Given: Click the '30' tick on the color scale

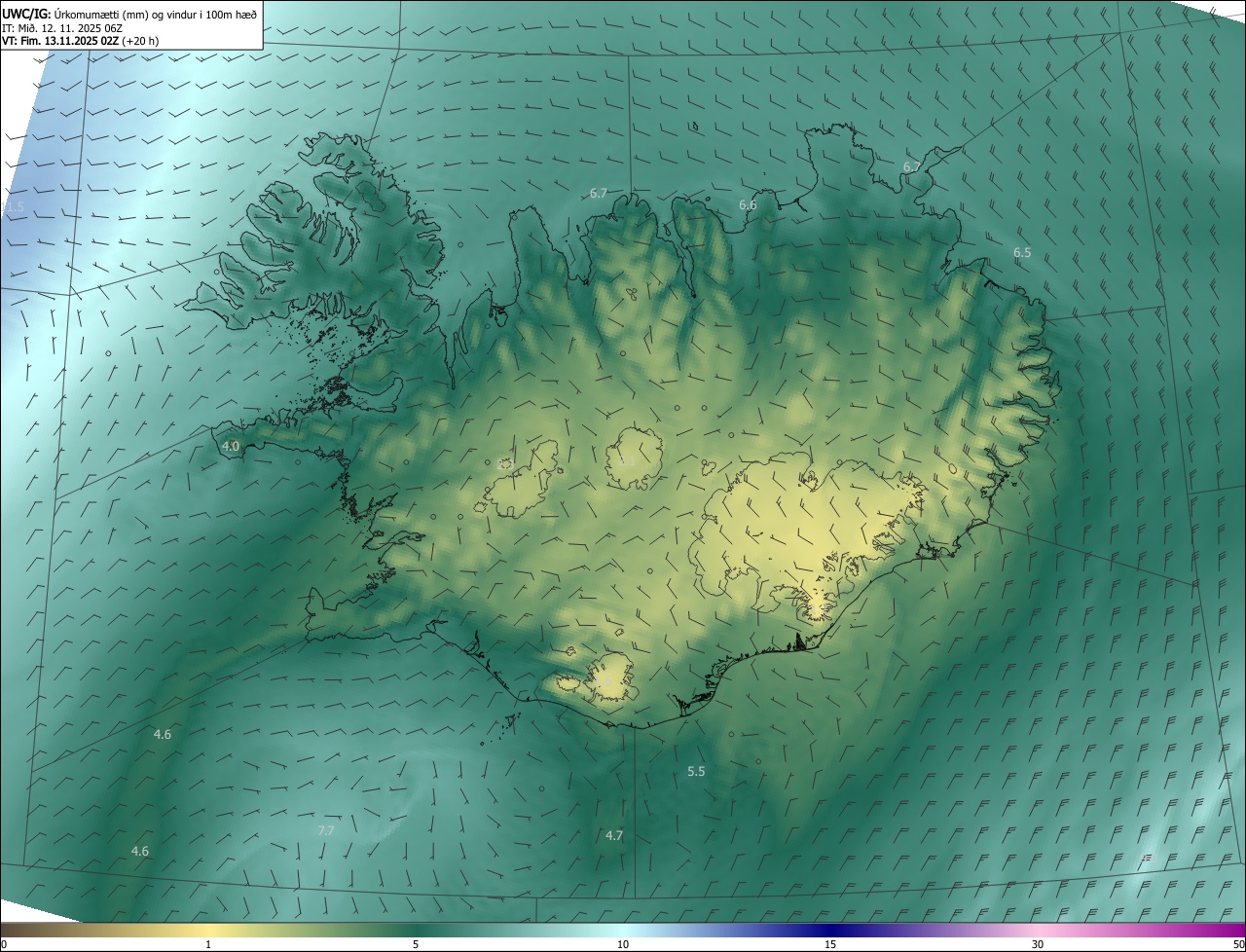Looking at the screenshot, I should [x=1038, y=944].
